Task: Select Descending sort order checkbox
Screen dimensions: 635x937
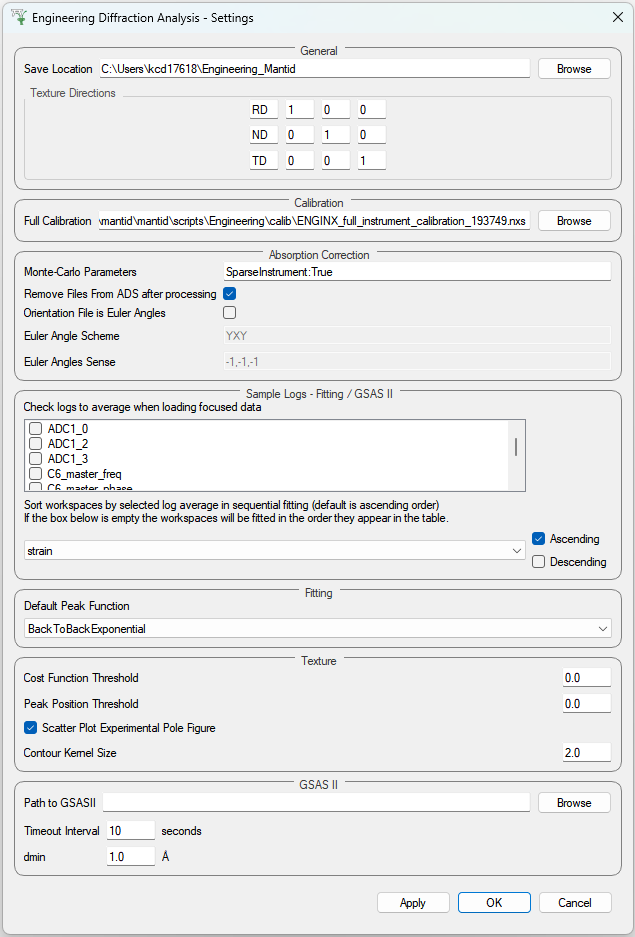Action: [x=539, y=562]
